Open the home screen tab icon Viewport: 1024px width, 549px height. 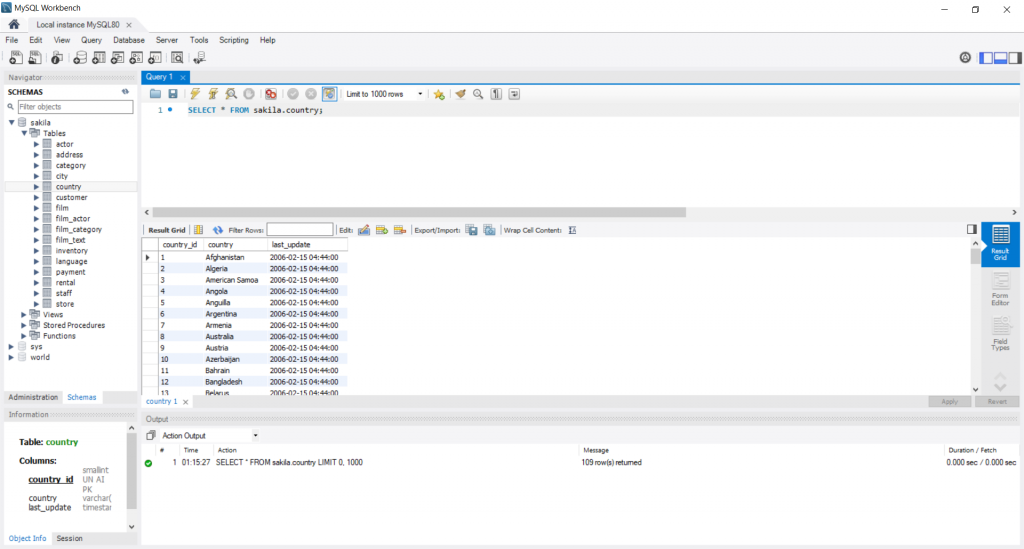[x=14, y=24]
